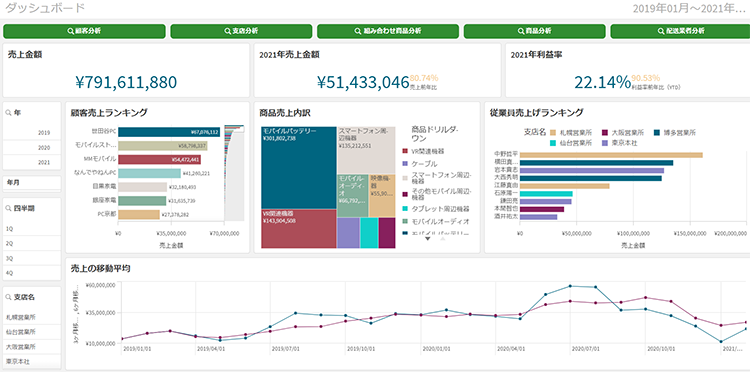Select the スマートフォン周辺機器 treemap tile
The image size is (750, 372).
pos(366,150)
